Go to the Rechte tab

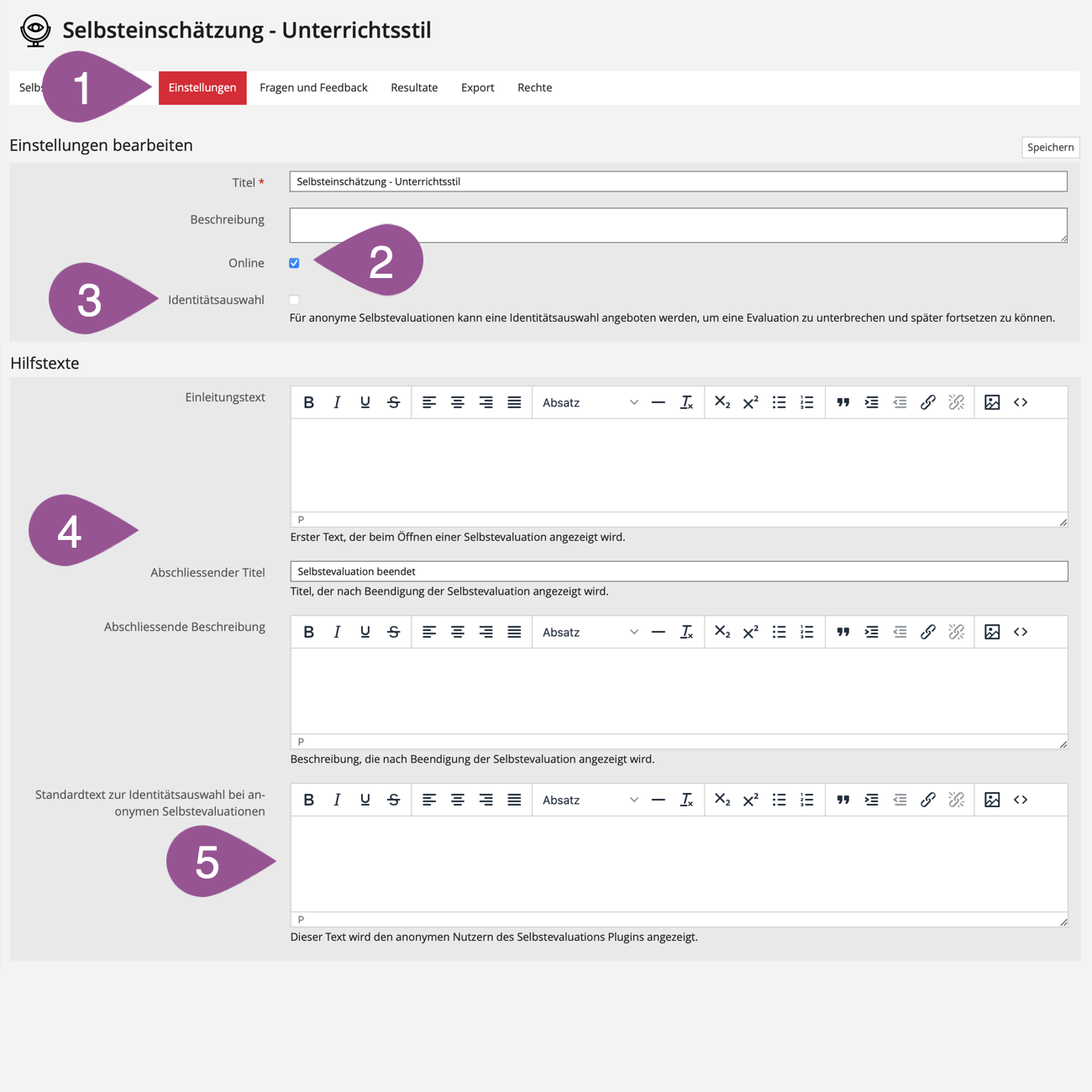534,87
